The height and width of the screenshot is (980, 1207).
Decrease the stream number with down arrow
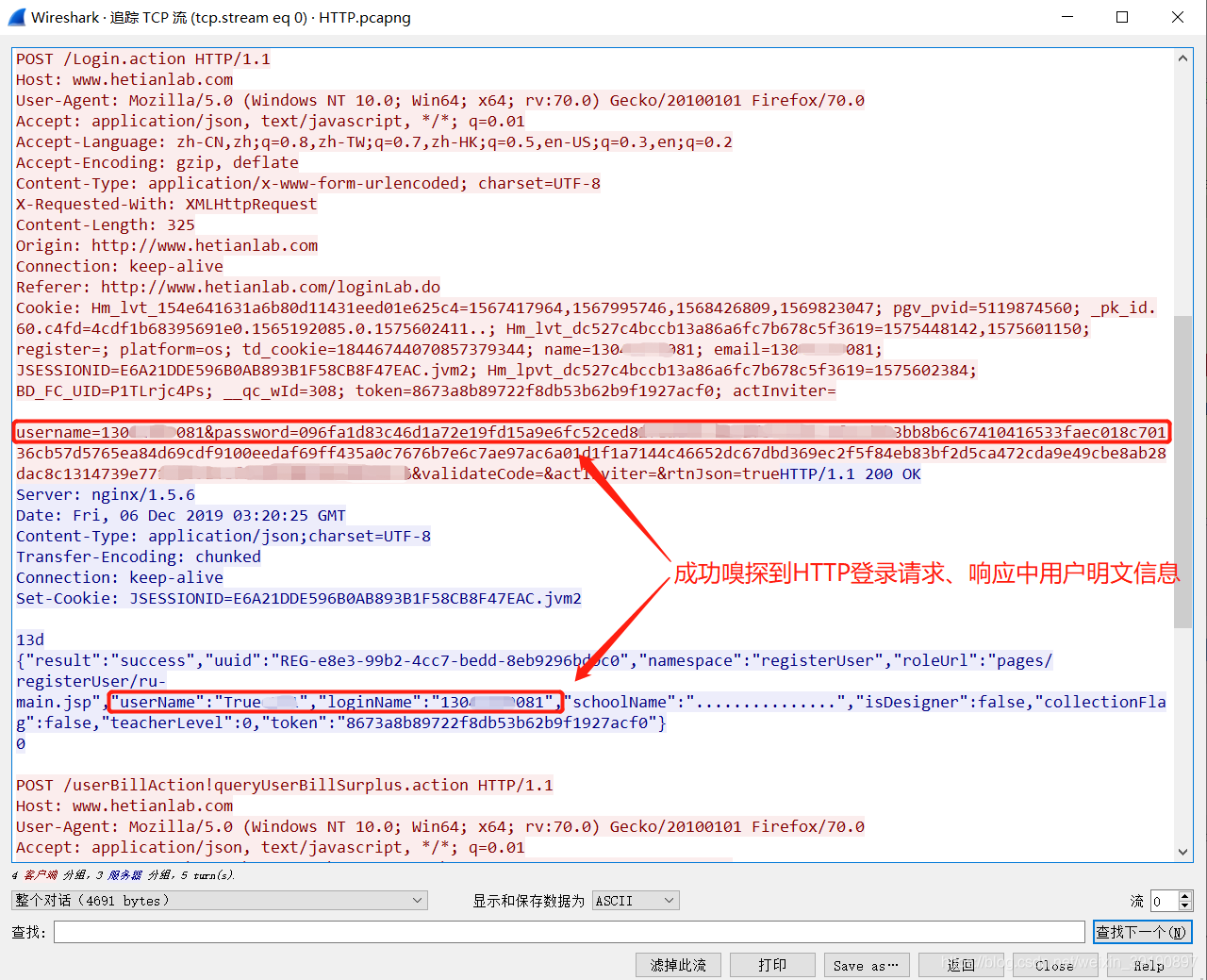(x=1186, y=906)
